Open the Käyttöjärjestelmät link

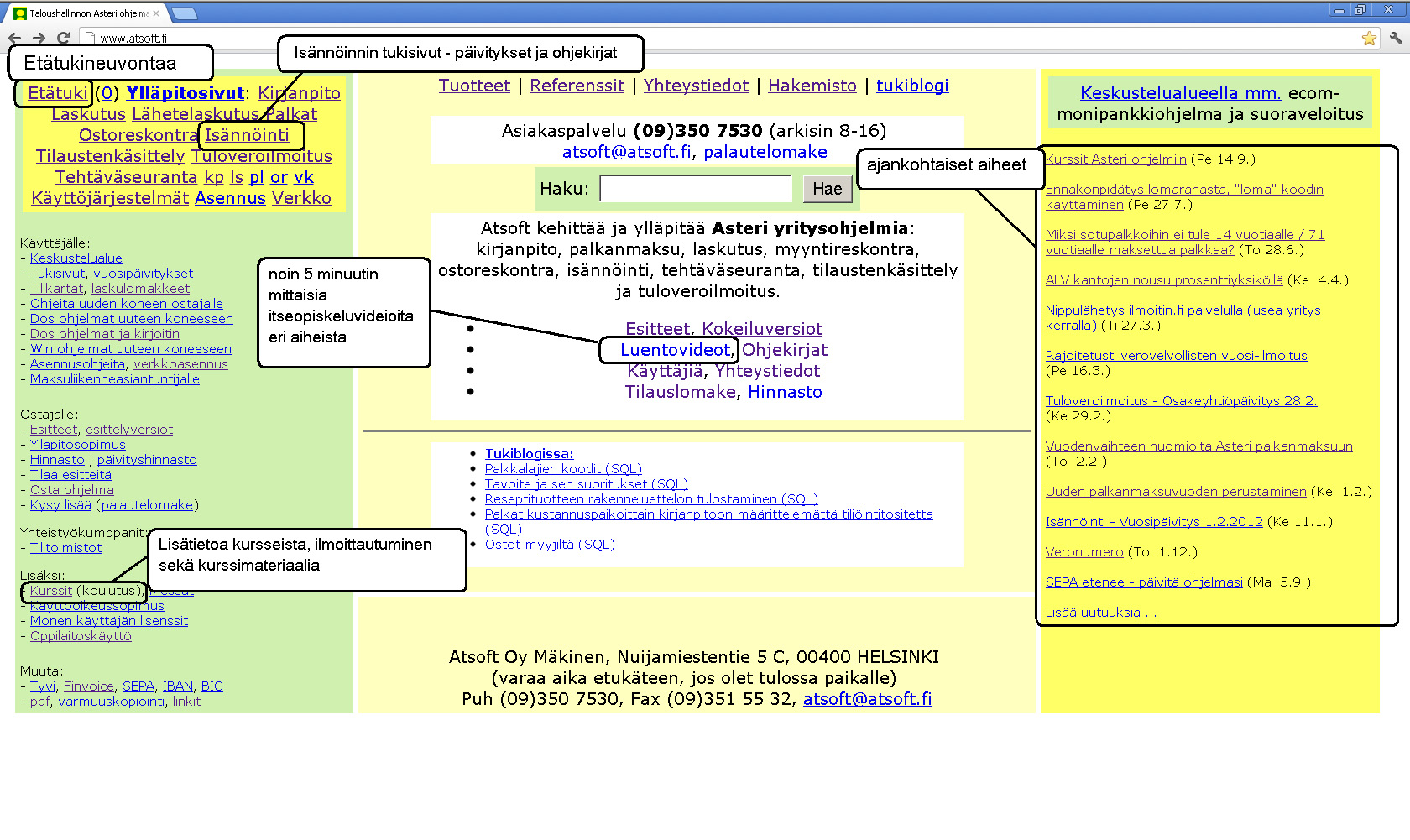coord(110,198)
